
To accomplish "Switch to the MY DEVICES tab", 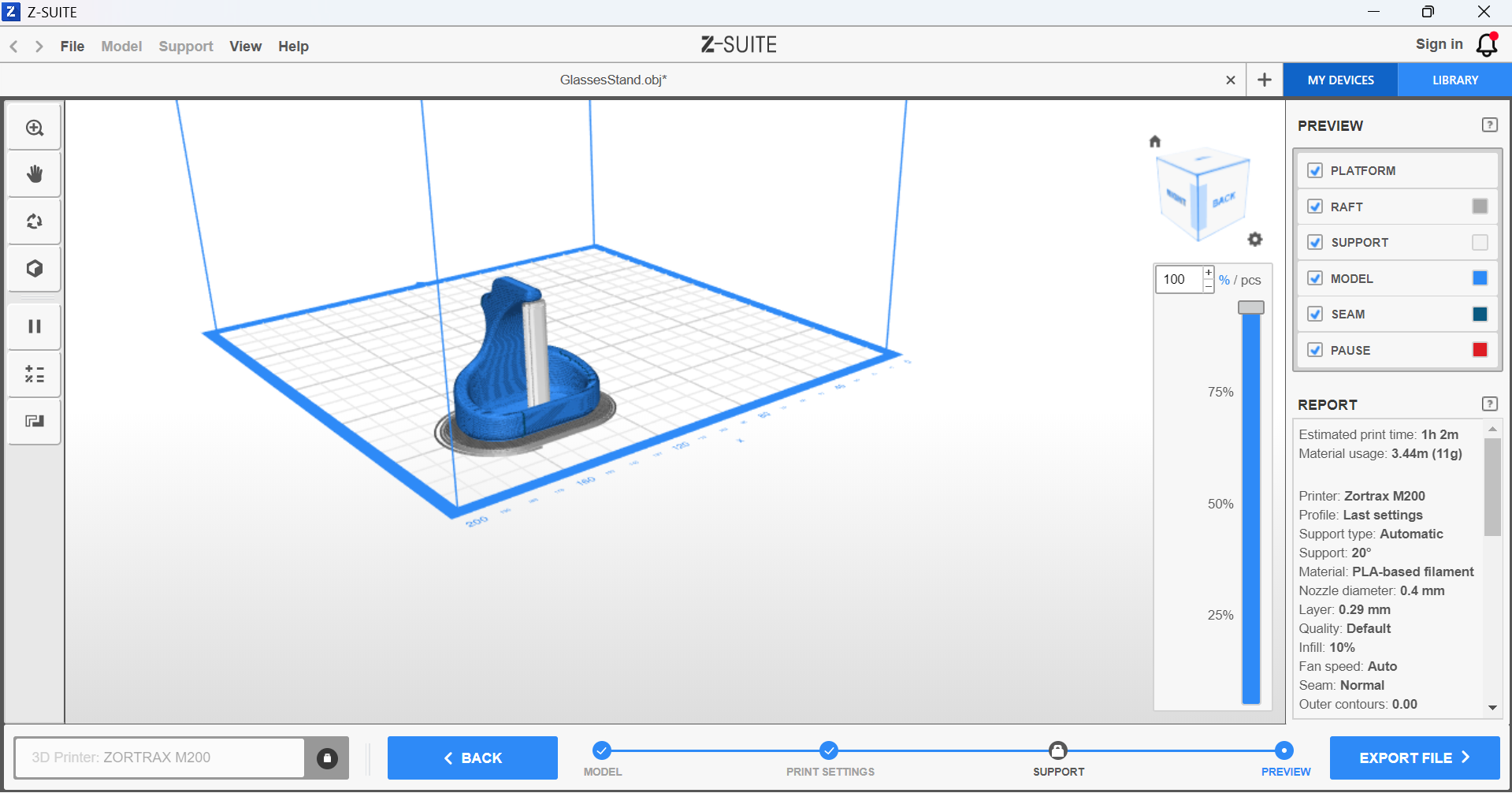I will [x=1341, y=80].
